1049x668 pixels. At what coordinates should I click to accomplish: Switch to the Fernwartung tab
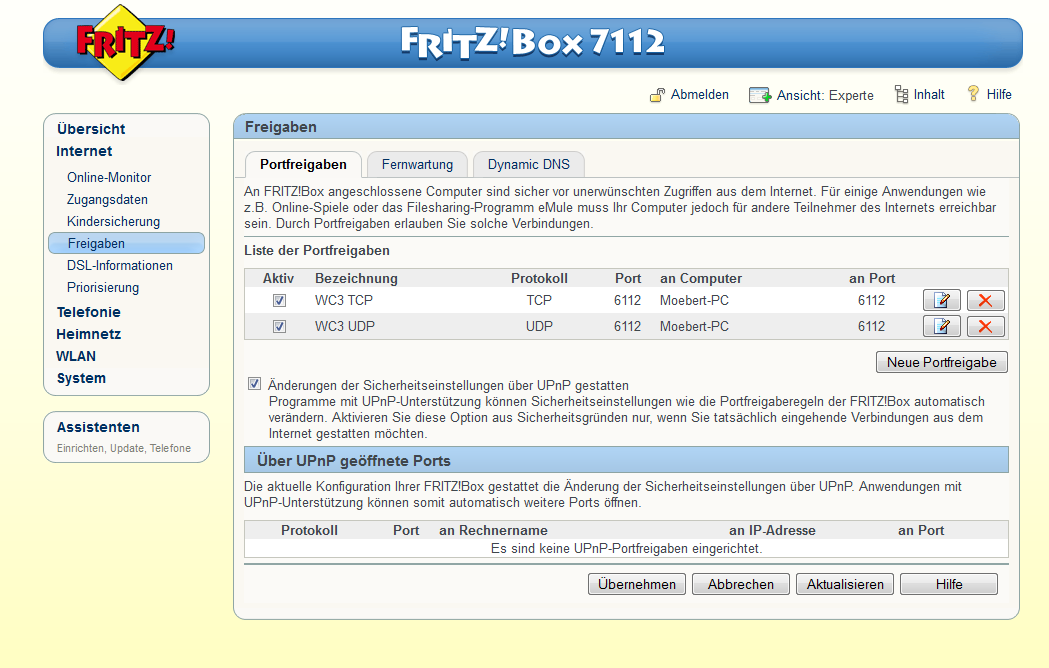pos(417,165)
